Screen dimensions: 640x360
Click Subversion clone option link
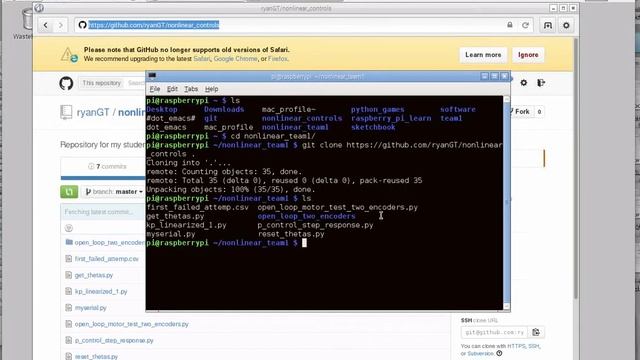coord(480,353)
